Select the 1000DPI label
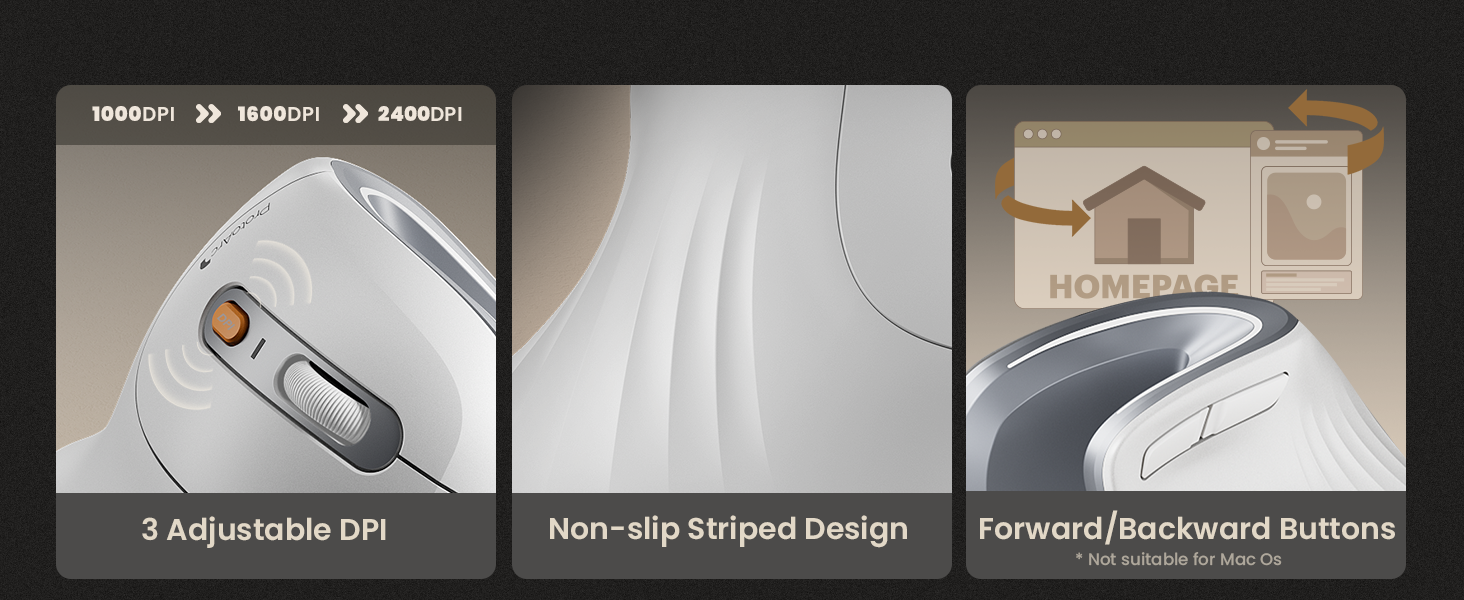Image resolution: width=1464 pixels, height=600 pixels. pyautogui.click(x=133, y=114)
